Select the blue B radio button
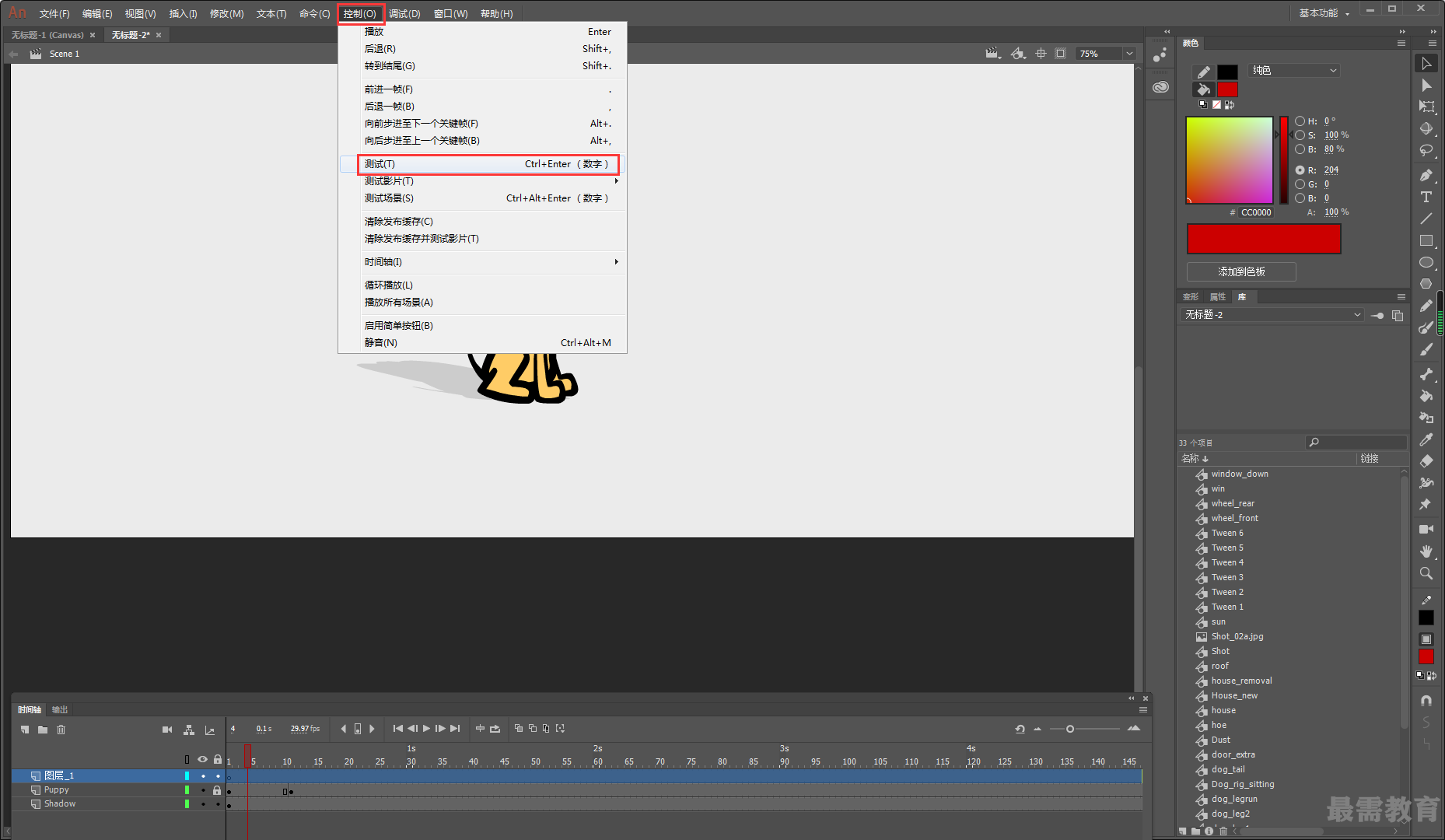 click(1300, 198)
